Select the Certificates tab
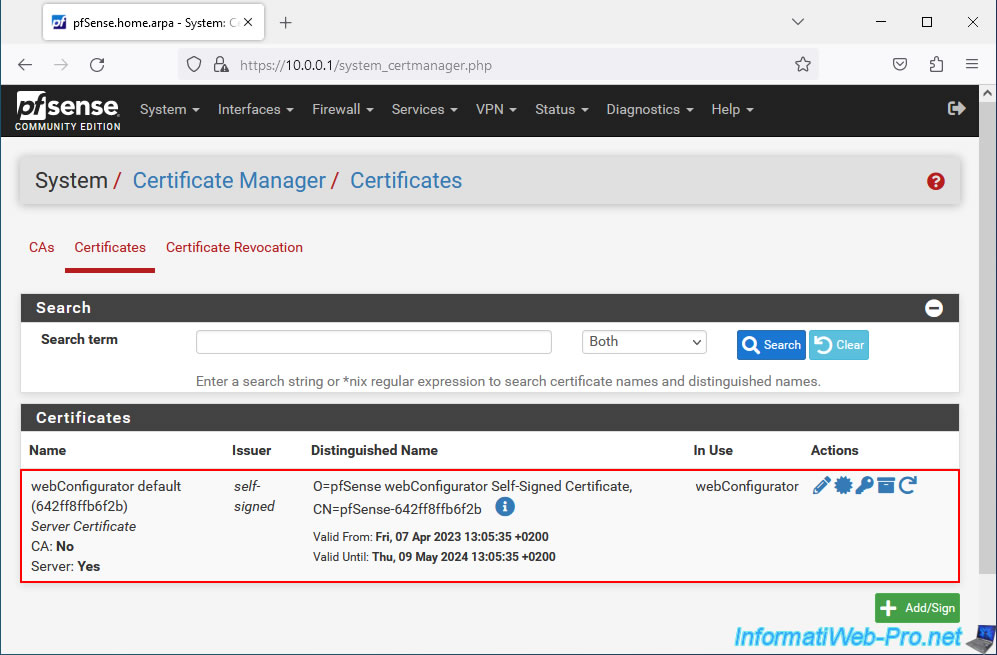Screen dimensions: 997x655 tap(110, 247)
